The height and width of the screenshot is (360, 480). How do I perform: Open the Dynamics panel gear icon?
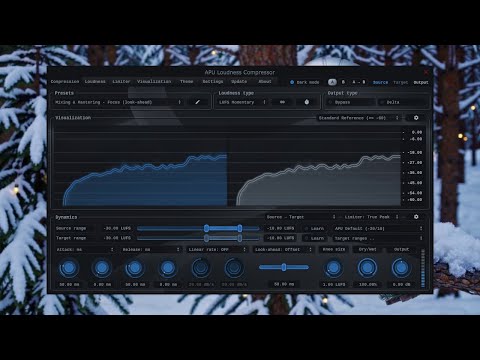coord(416,217)
